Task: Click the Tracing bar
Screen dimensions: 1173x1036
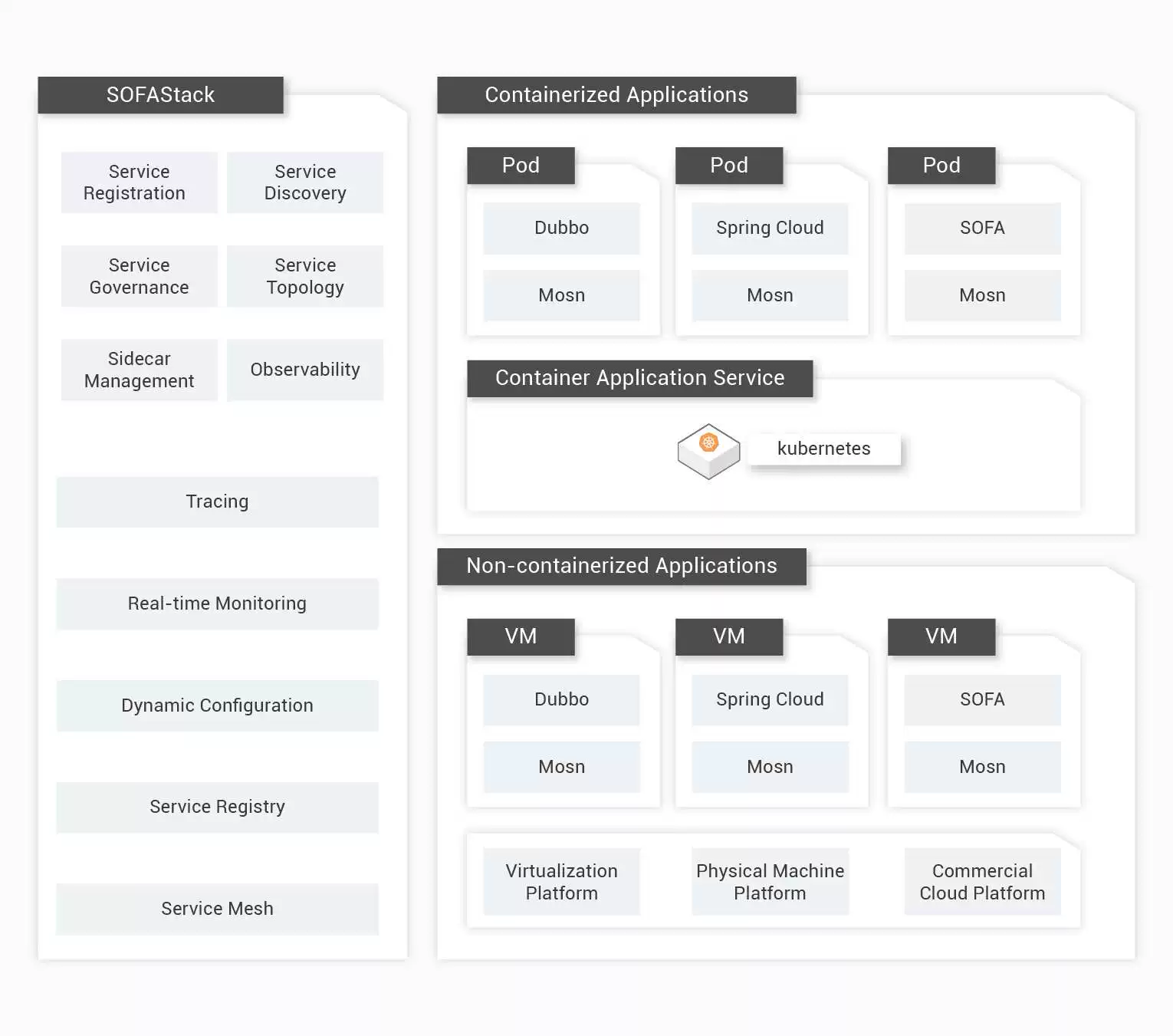Action: coord(217,502)
